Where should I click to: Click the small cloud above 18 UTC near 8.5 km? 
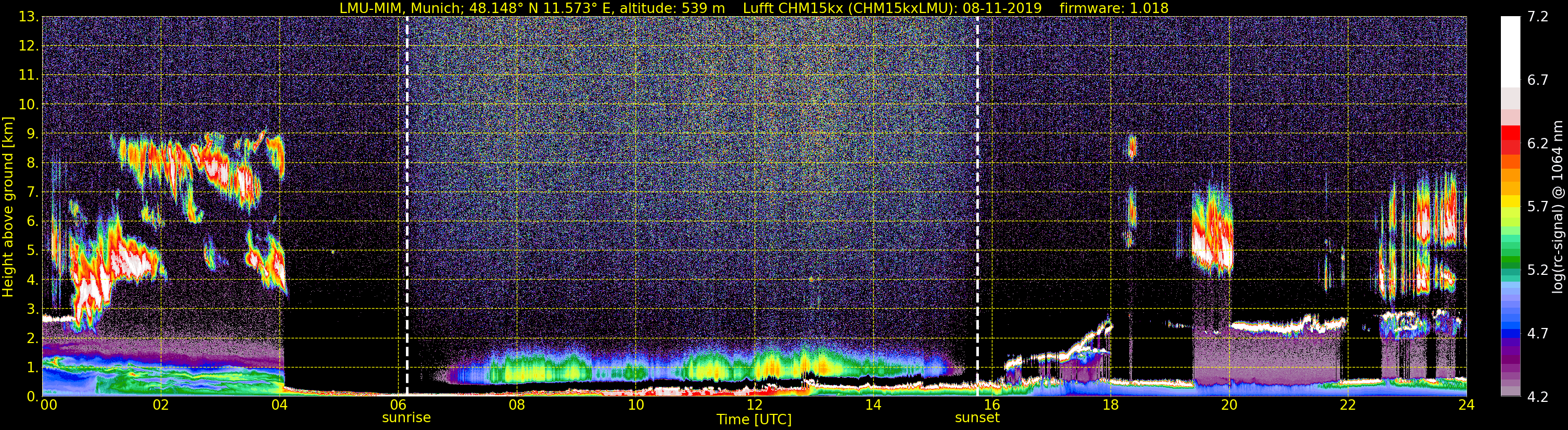point(1132,147)
